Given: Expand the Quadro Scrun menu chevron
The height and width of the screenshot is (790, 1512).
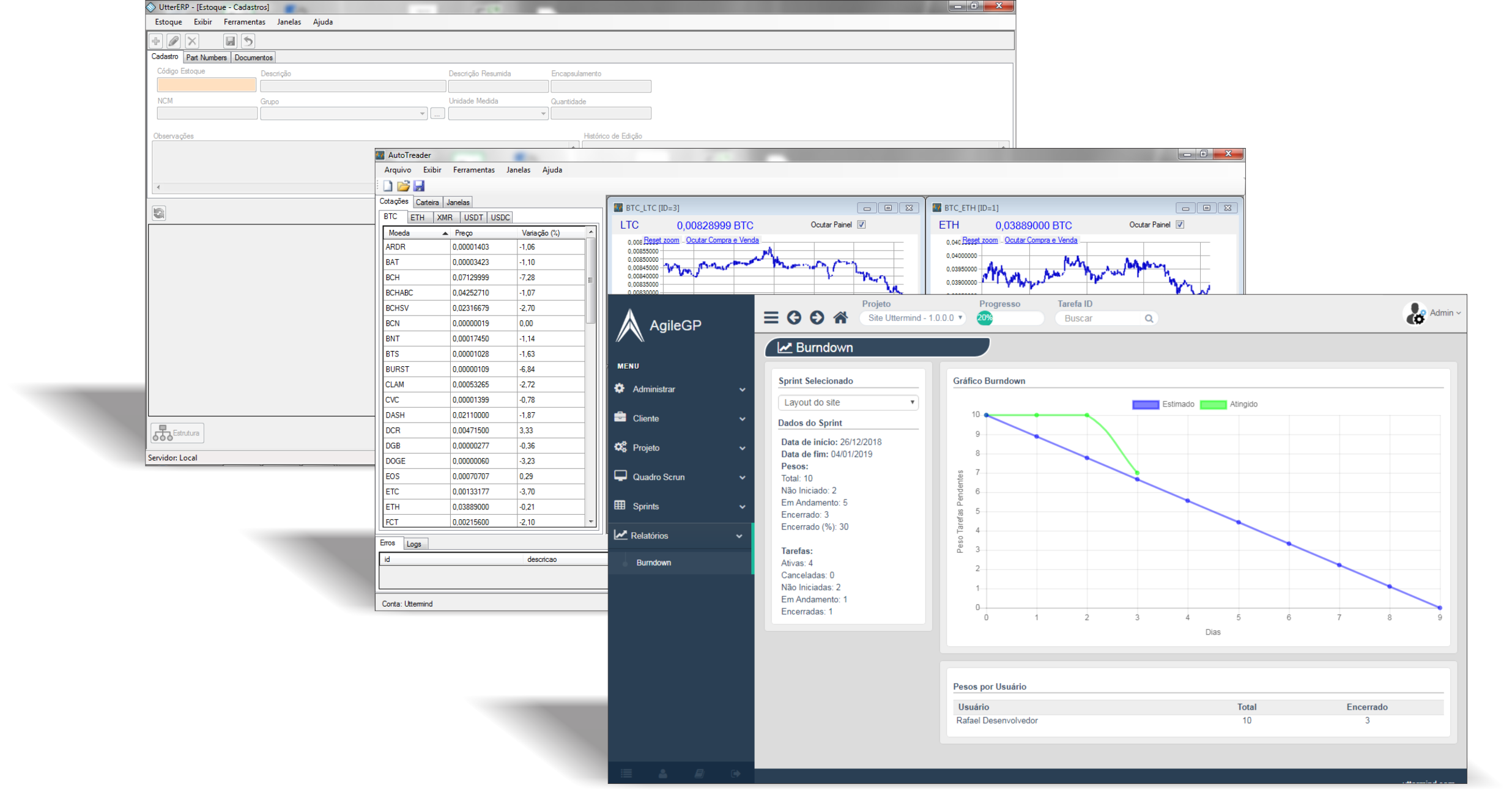Looking at the screenshot, I should click(x=742, y=478).
